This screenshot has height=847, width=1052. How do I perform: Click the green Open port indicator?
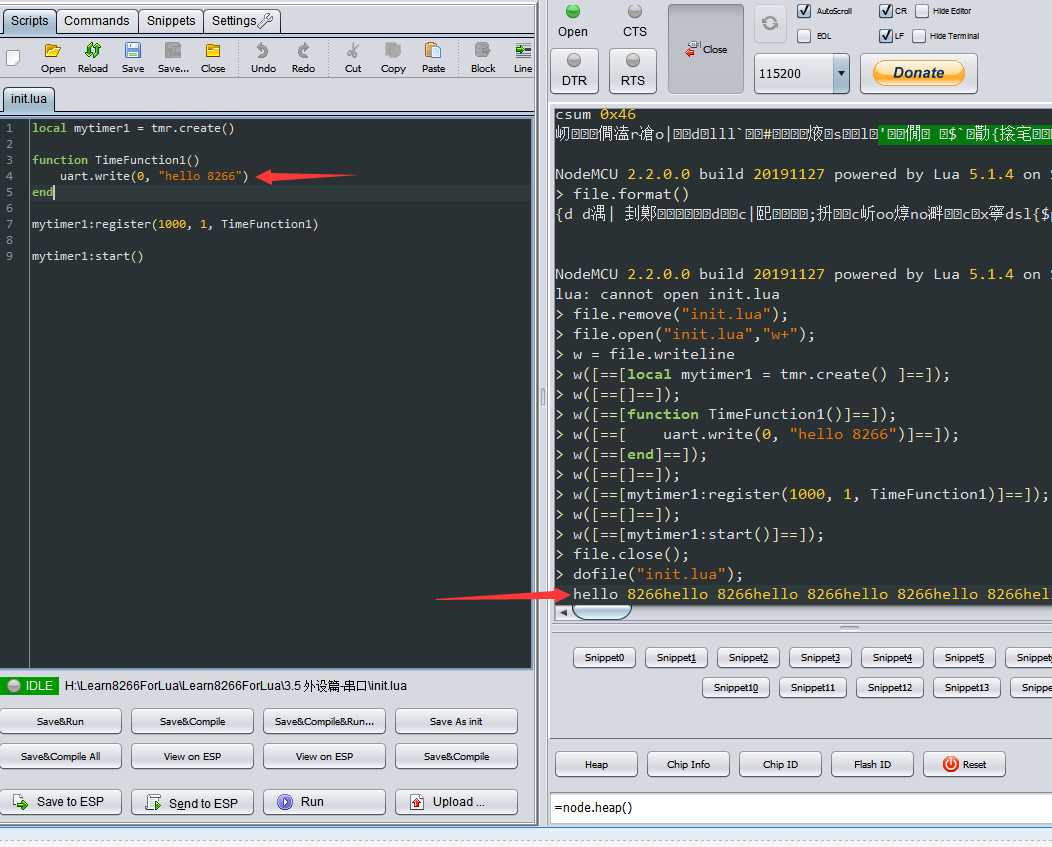coord(572,11)
